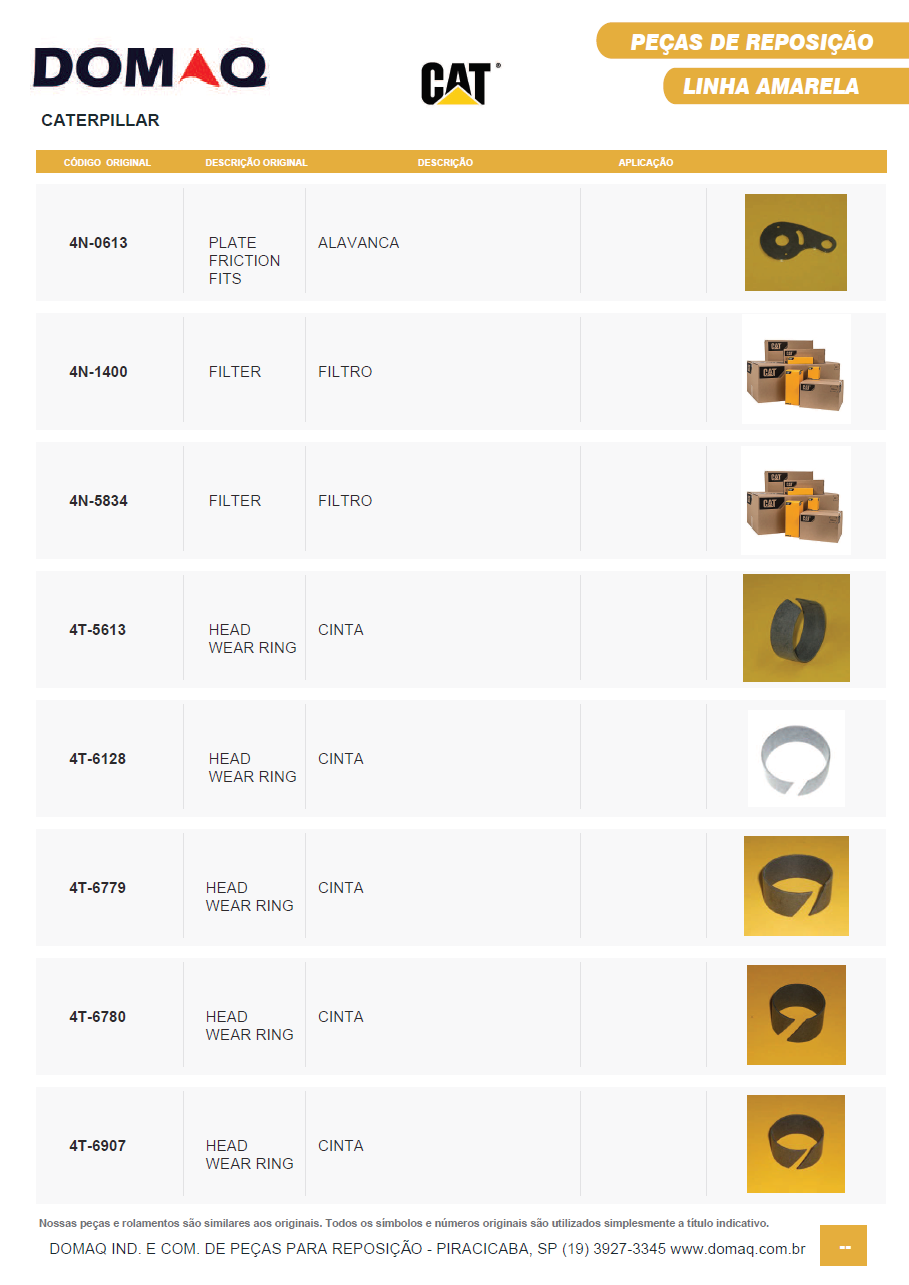Select part code 4T-5613
Screen dimensions: 909x1285
tap(98, 630)
